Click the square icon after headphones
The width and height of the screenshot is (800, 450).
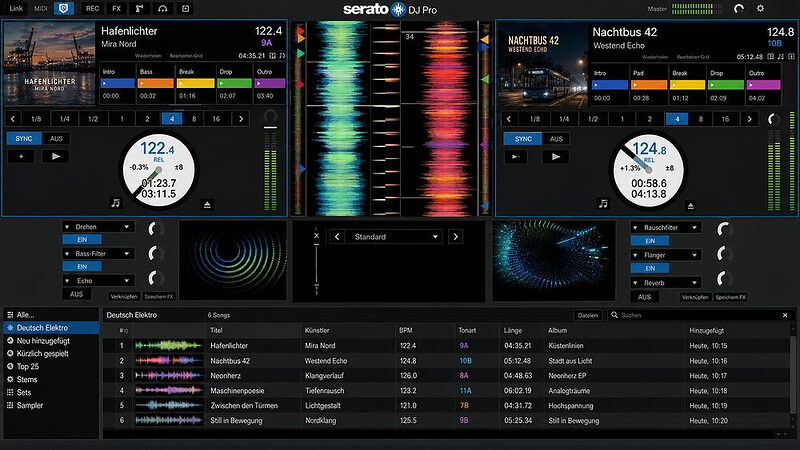[185, 8]
